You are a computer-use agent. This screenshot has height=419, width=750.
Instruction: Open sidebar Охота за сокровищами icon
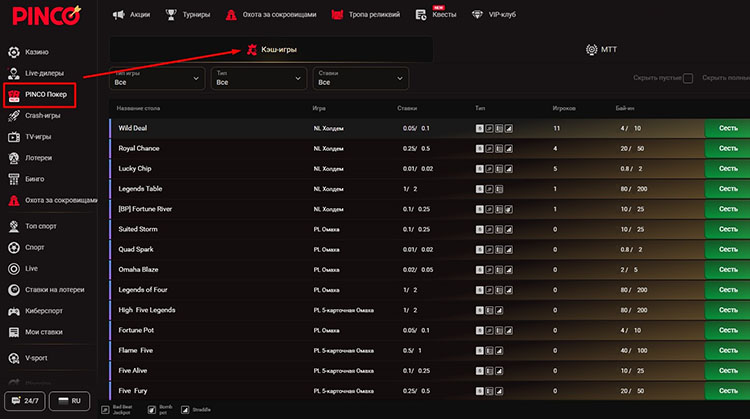pyautogui.click(x=14, y=200)
